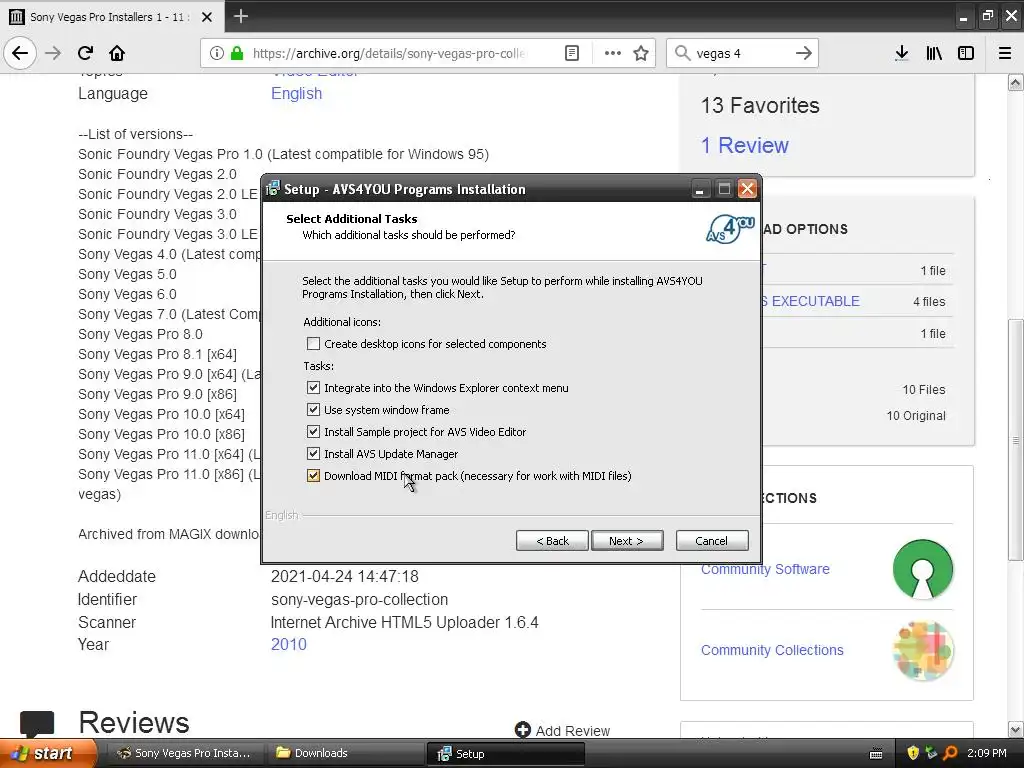This screenshot has width=1024, height=768.
Task: Toggle the sidebar view icon
Action: [x=966, y=54]
